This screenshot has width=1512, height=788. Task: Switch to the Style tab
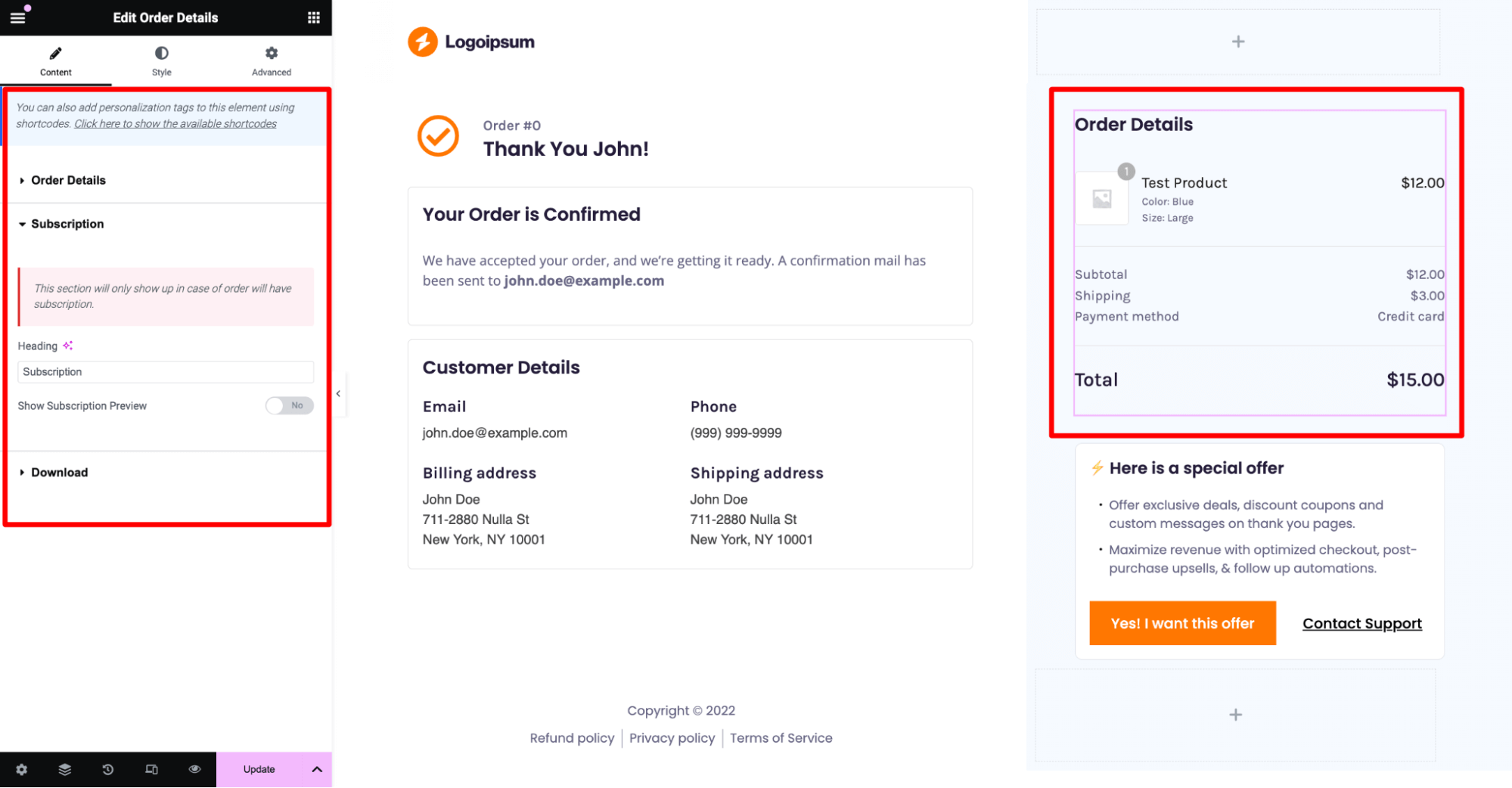[161, 61]
